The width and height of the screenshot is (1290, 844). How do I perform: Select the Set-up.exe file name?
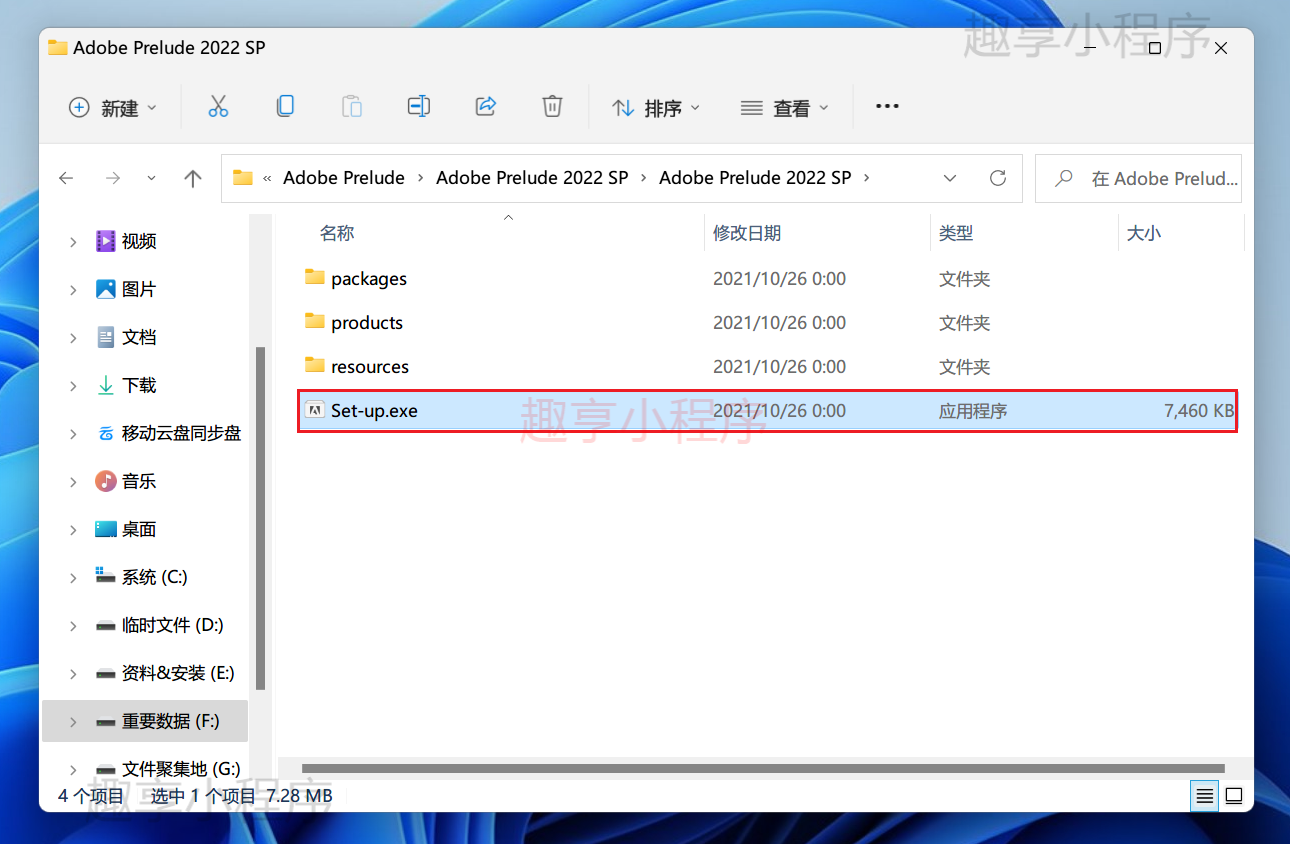click(374, 410)
